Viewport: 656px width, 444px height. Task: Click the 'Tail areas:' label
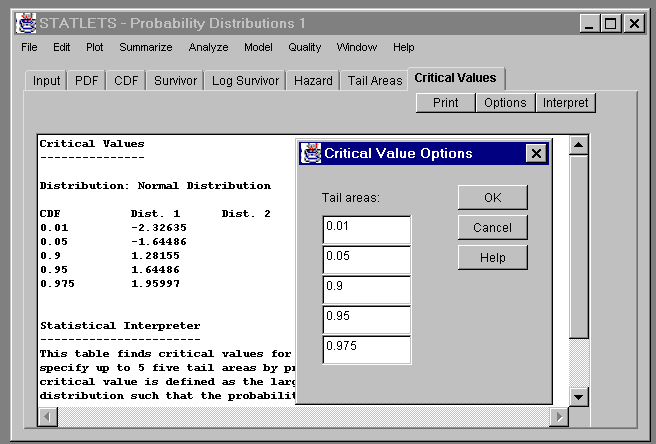click(x=351, y=198)
